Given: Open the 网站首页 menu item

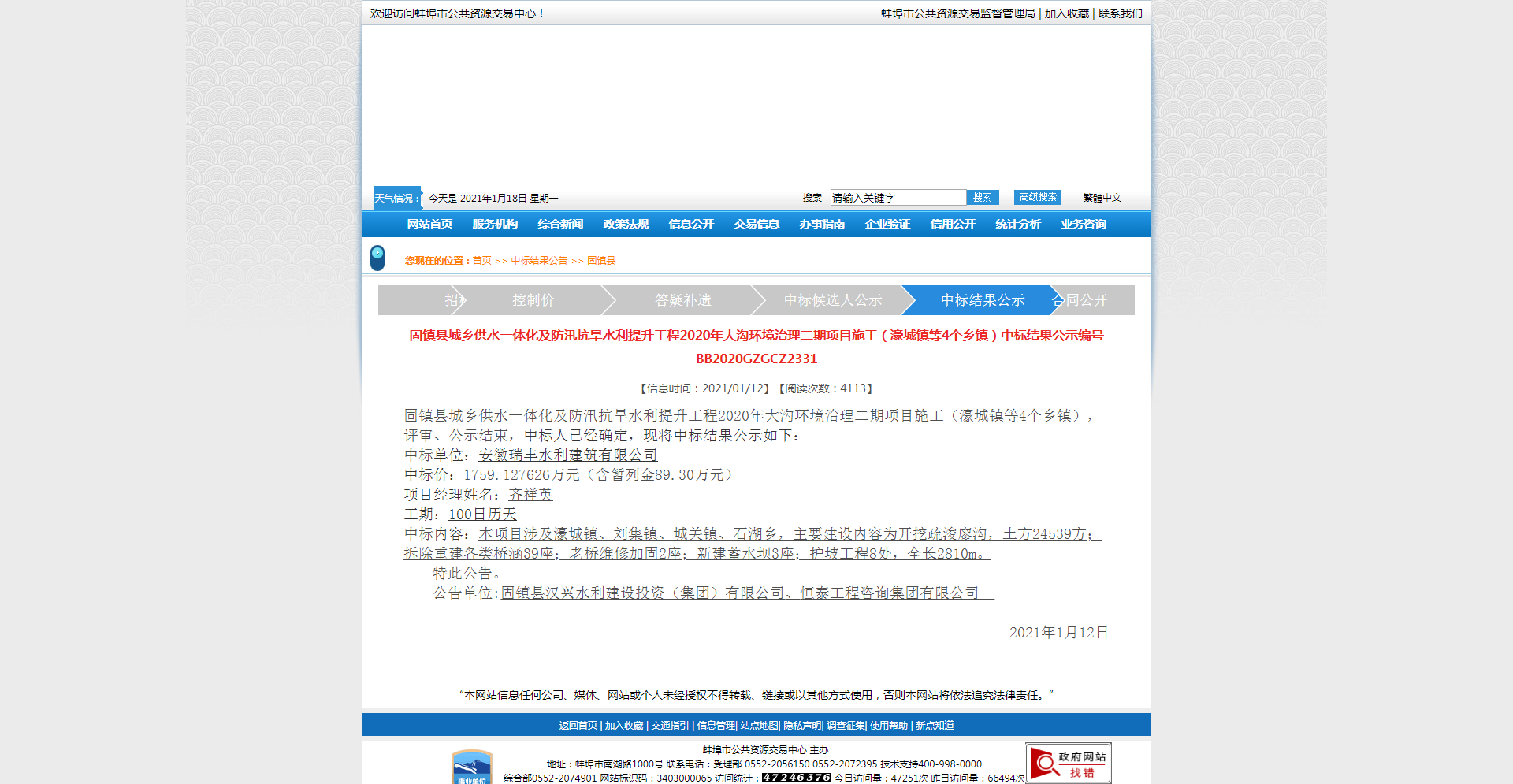Looking at the screenshot, I should [x=429, y=225].
